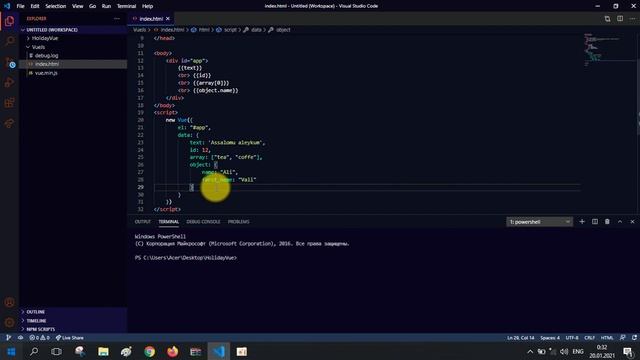Open changes compare icon in editor toolbar
640x360 pixels.
[x=607, y=18]
